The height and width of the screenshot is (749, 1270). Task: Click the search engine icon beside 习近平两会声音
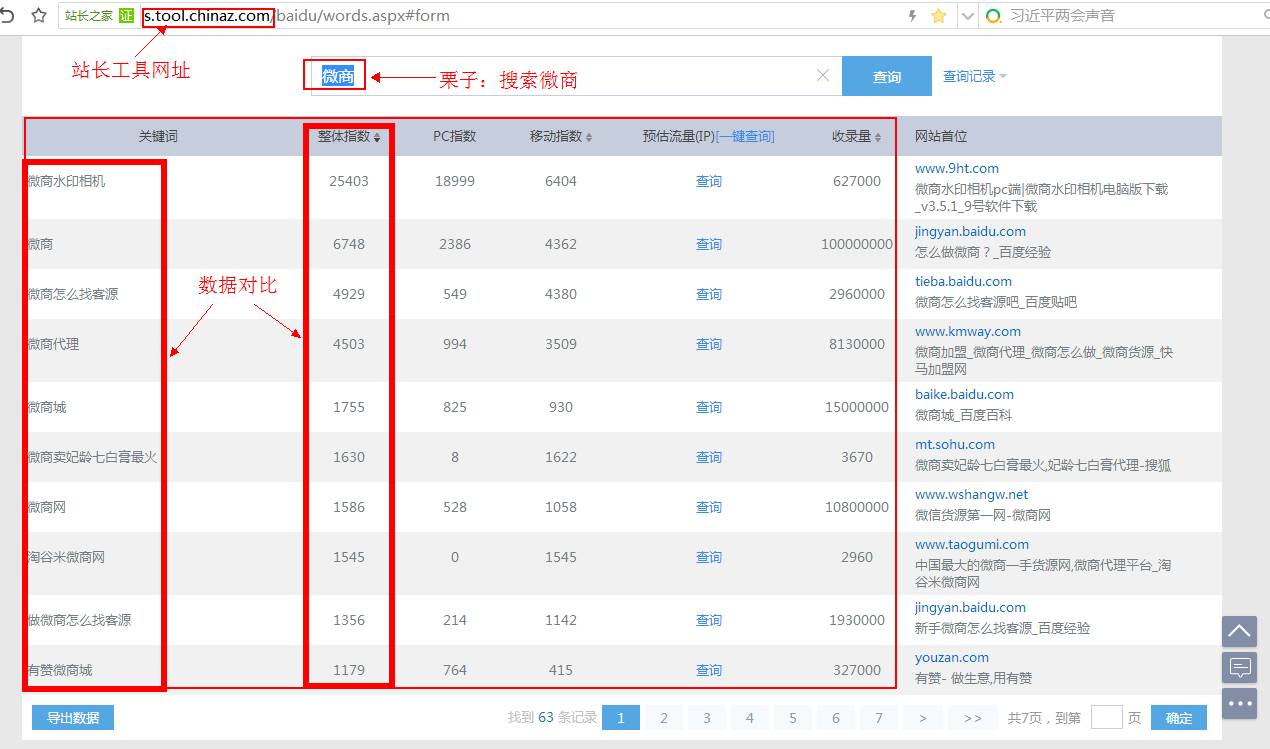[x=993, y=15]
